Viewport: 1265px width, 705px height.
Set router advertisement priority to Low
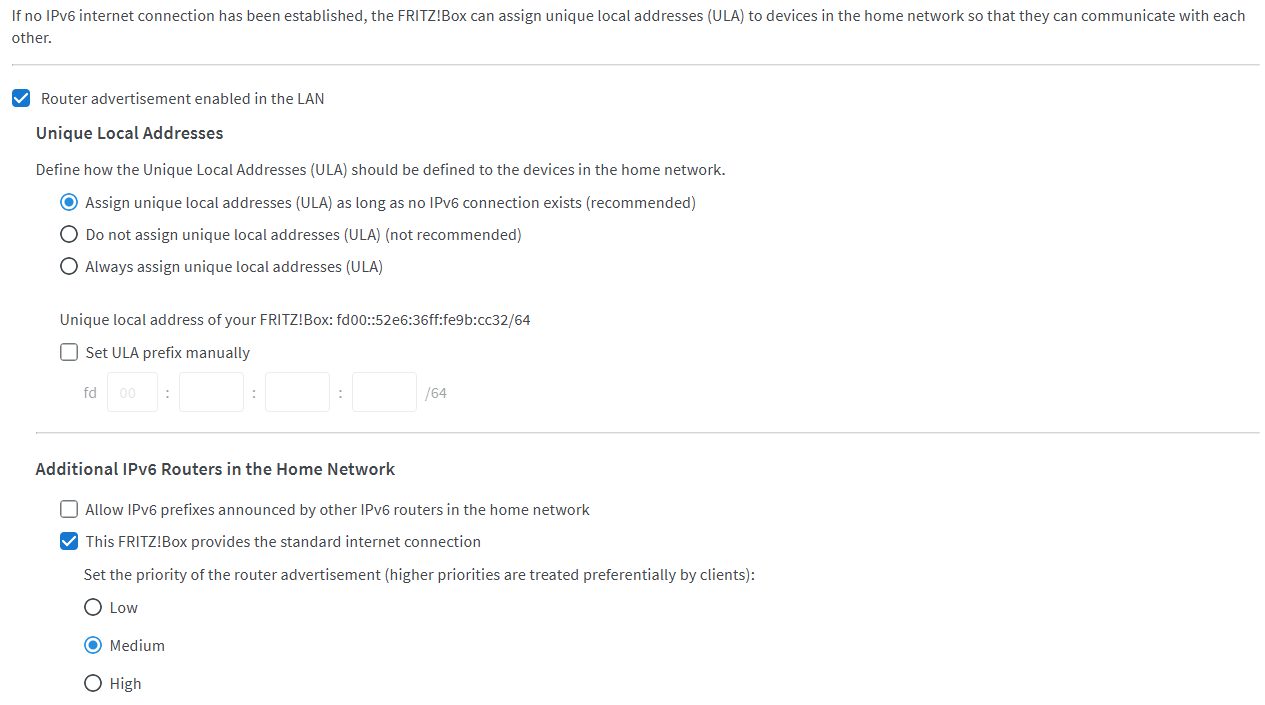tap(93, 608)
